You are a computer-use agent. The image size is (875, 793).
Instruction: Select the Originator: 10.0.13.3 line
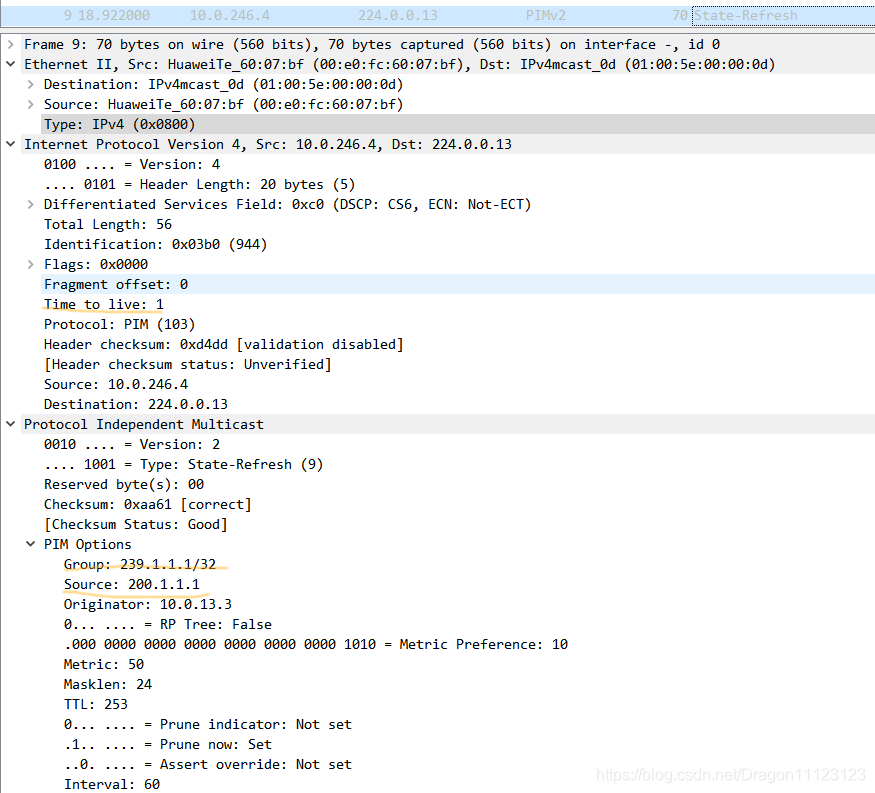click(x=148, y=604)
